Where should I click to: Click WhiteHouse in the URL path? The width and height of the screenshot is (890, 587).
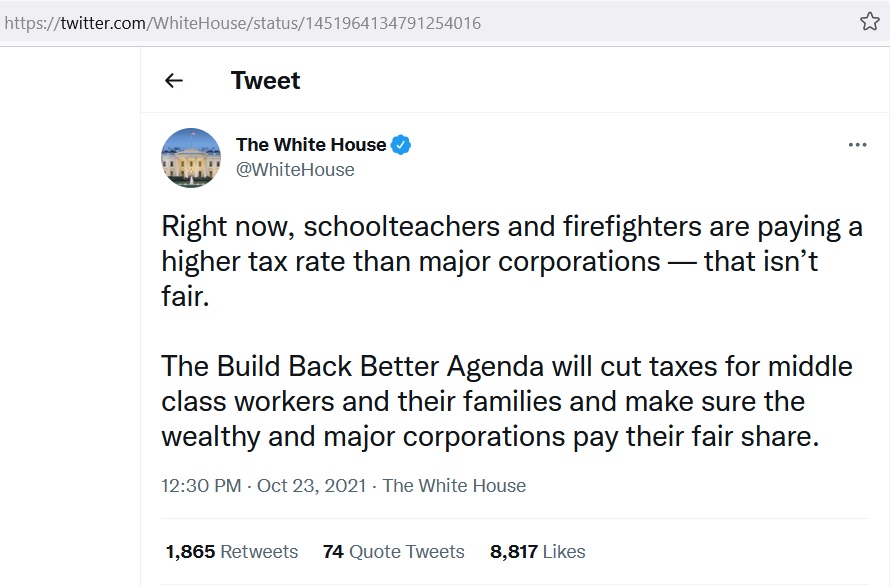[200, 22]
